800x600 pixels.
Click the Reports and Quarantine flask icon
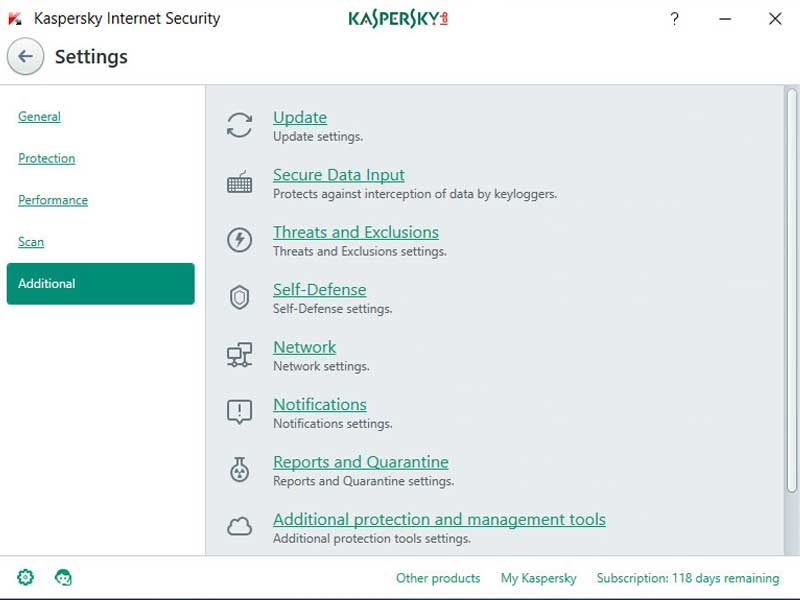pos(239,470)
